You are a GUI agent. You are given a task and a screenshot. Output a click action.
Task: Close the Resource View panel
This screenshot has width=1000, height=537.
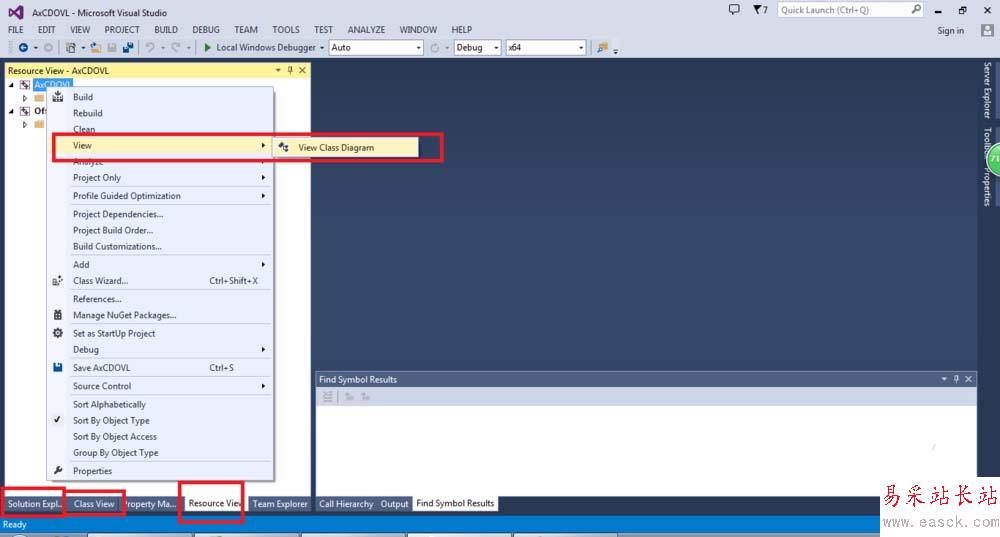[x=302, y=70]
